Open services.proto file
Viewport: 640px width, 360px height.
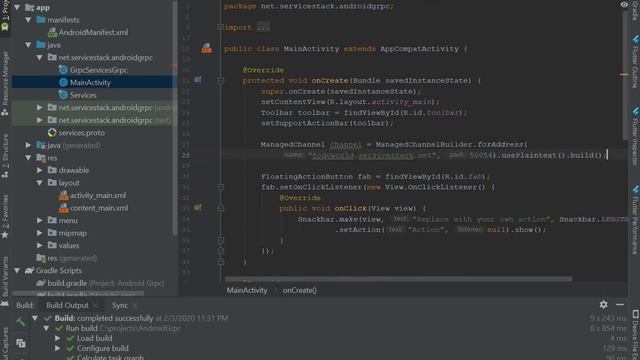(82, 133)
